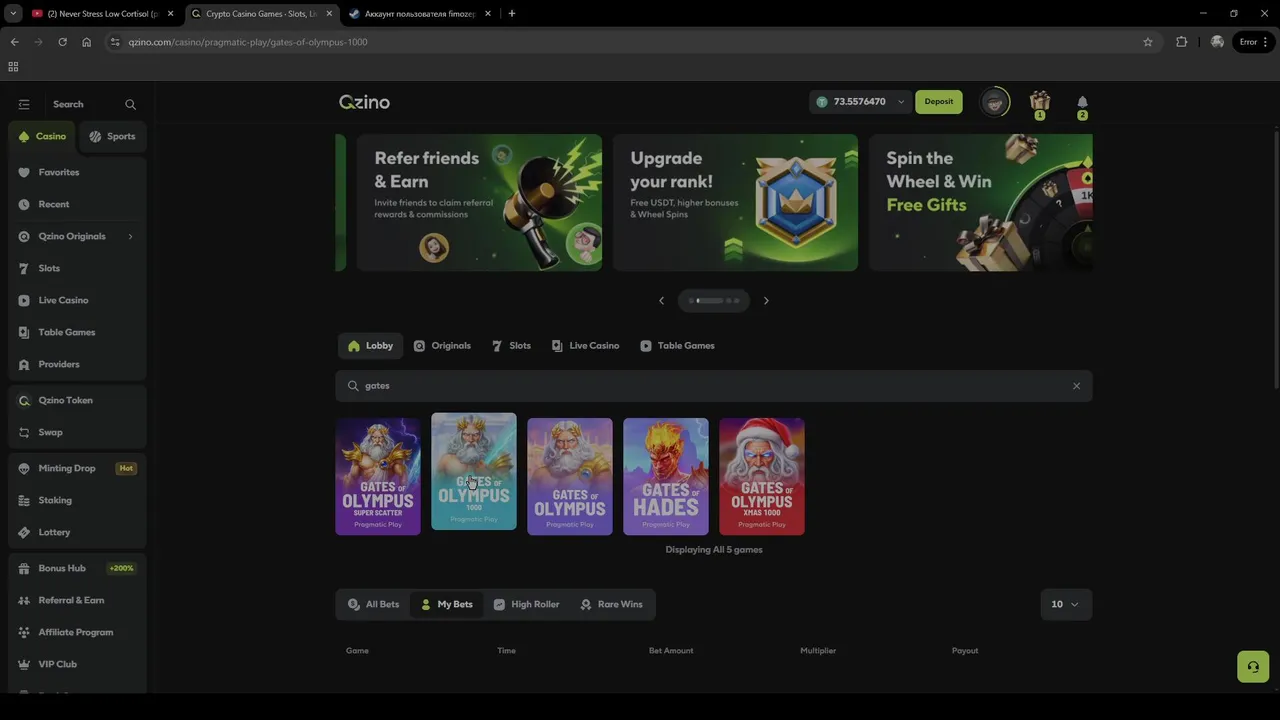The height and width of the screenshot is (720, 1280).
Task: Open a new browser tab
Action: tap(512, 14)
